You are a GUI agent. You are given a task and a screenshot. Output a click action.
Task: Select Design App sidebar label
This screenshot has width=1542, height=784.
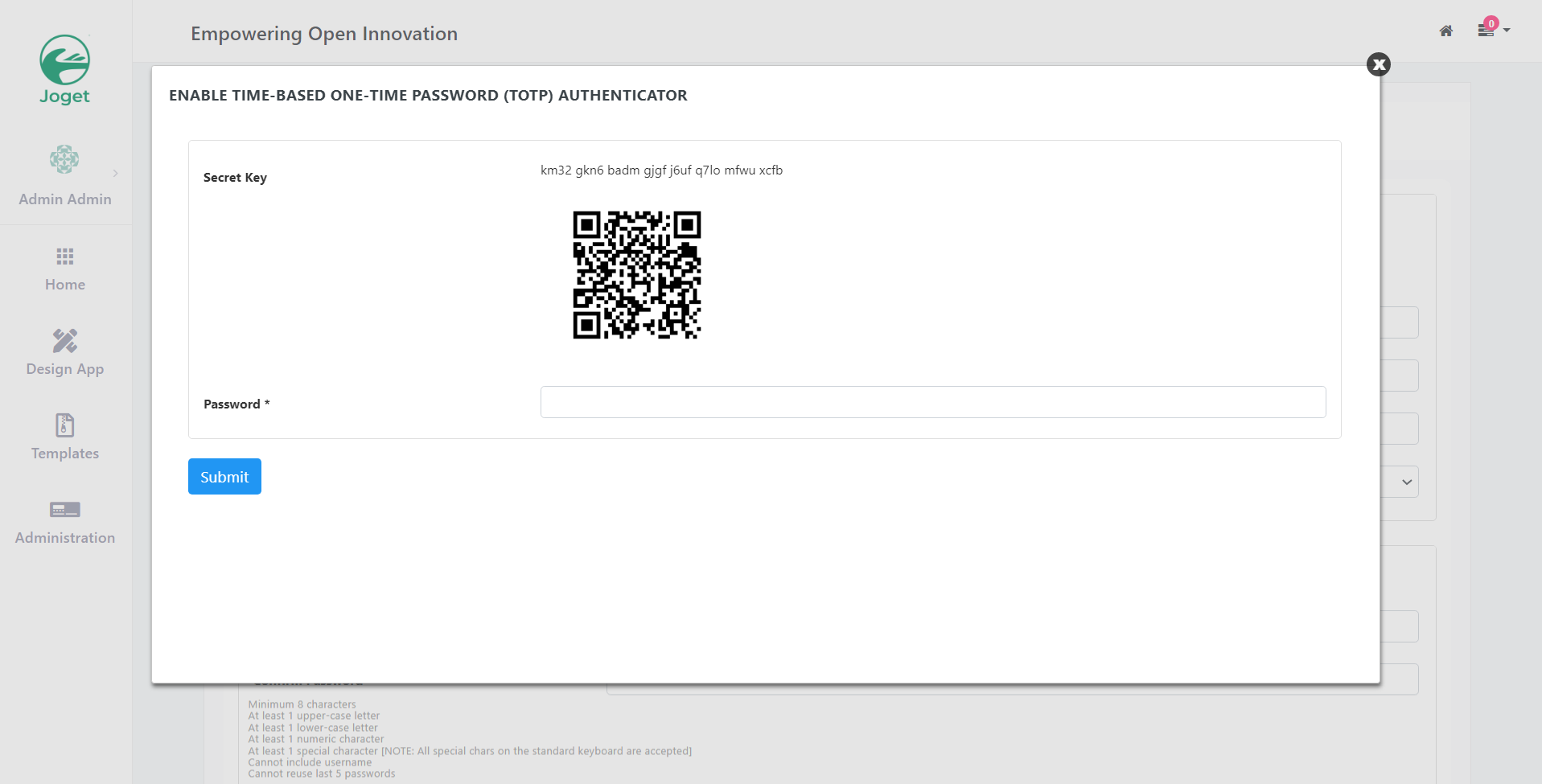tap(65, 369)
